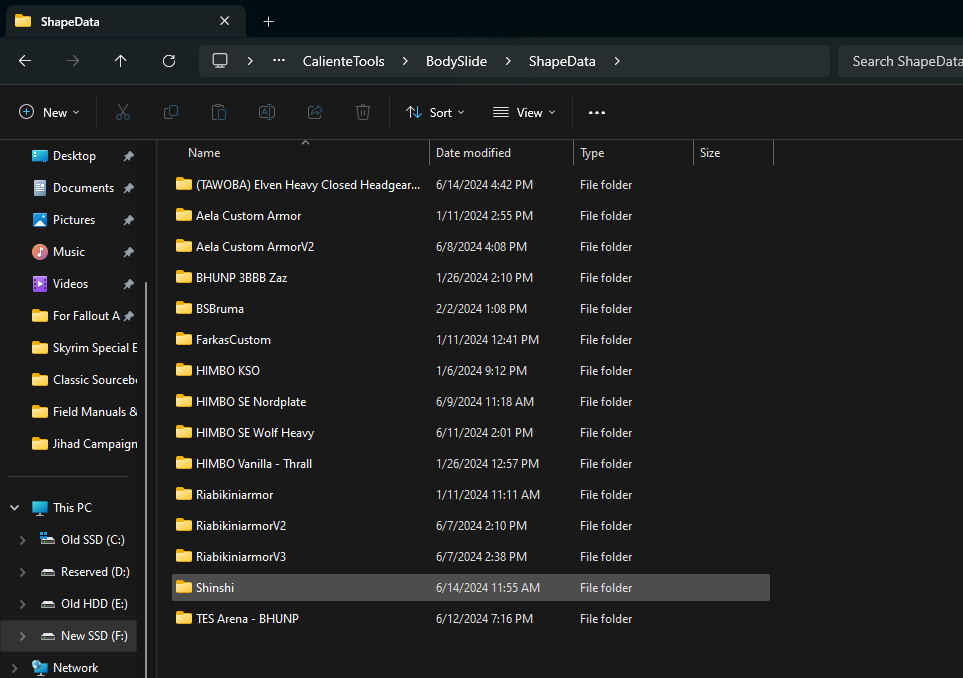Click folder icon beside FarkasCustom
The image size is (963, 678).
click(184, 339)
